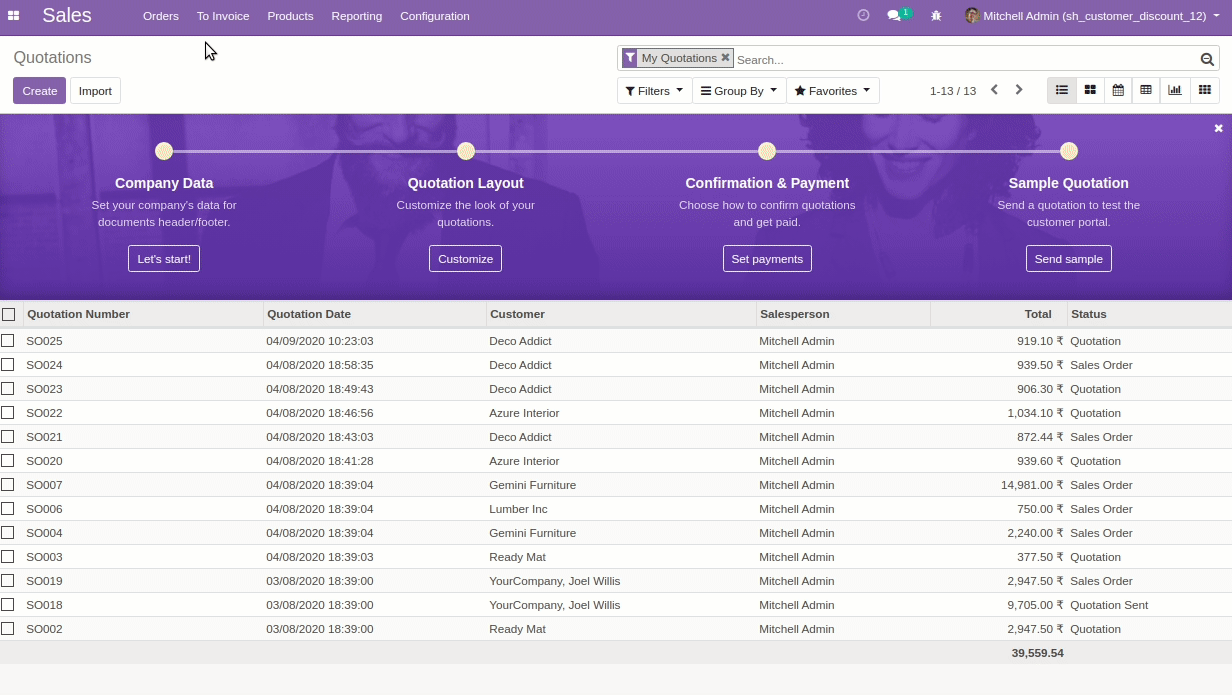Switch to graph view
The image size is (1232, 695).
click(1175, 90)
